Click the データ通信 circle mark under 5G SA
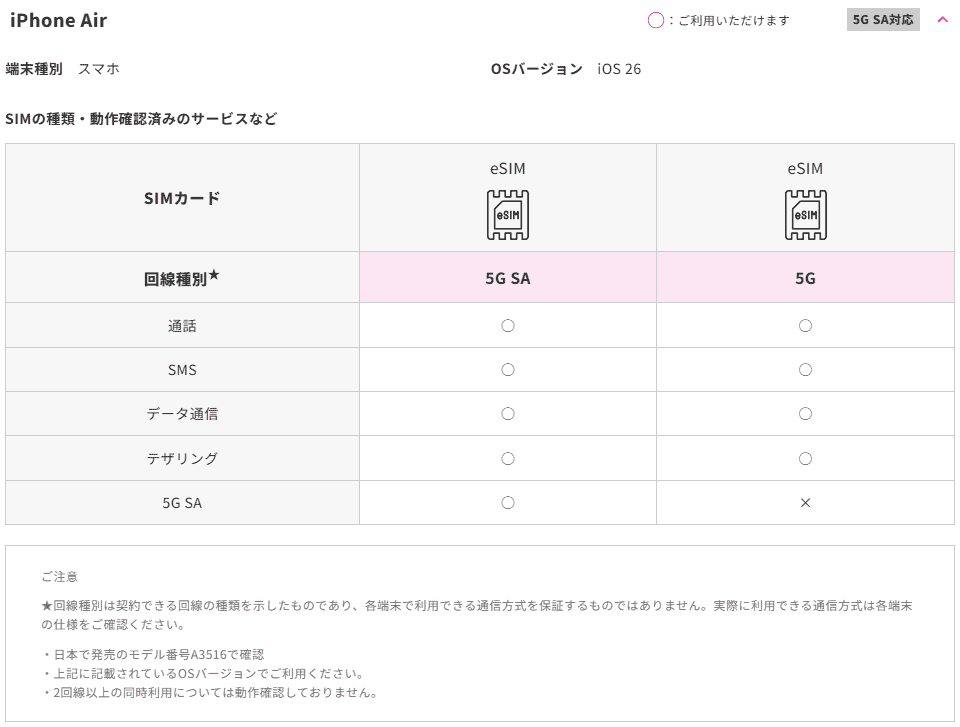 point(508,414)
